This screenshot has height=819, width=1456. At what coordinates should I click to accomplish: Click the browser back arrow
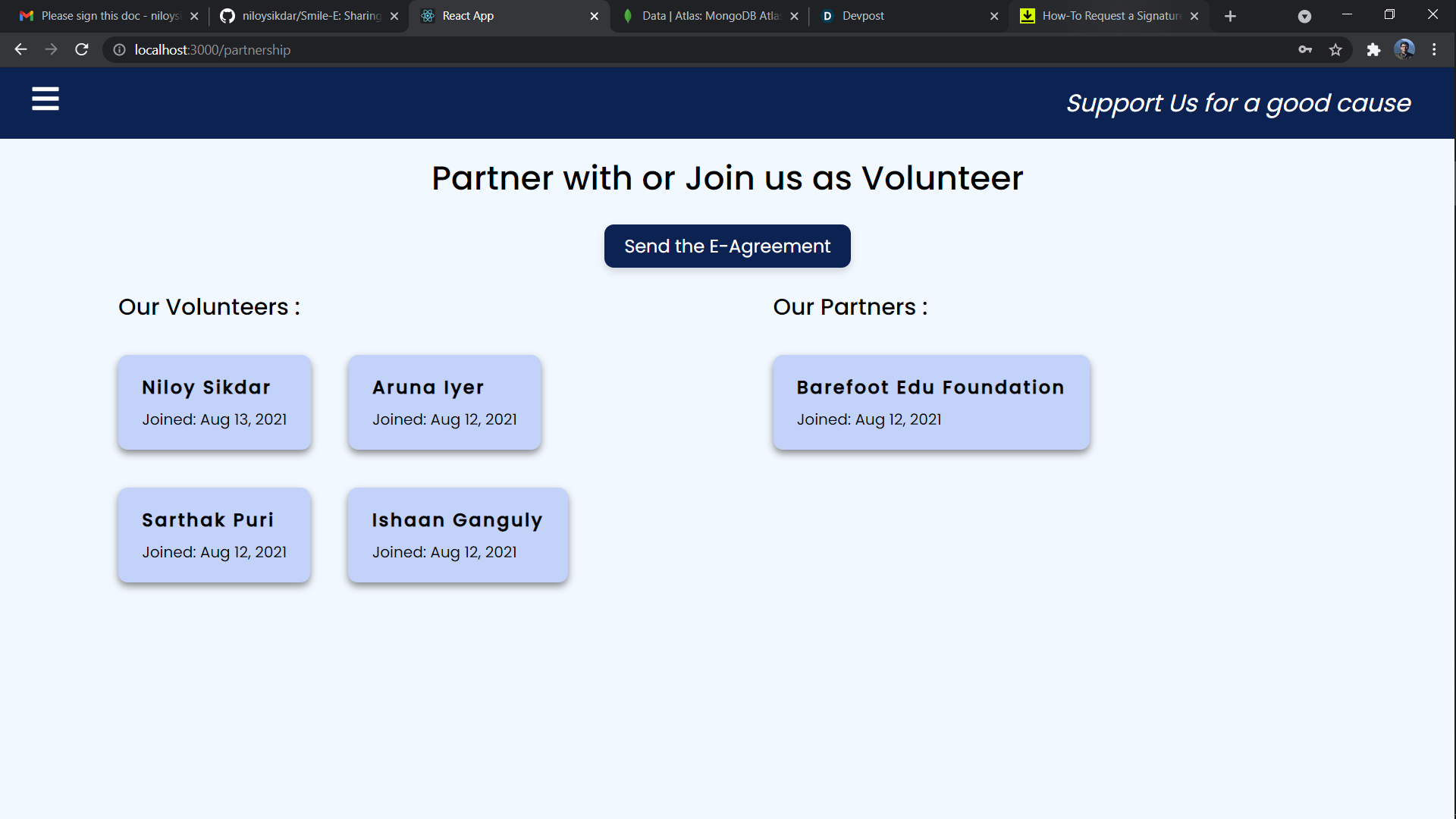(20, 50)
